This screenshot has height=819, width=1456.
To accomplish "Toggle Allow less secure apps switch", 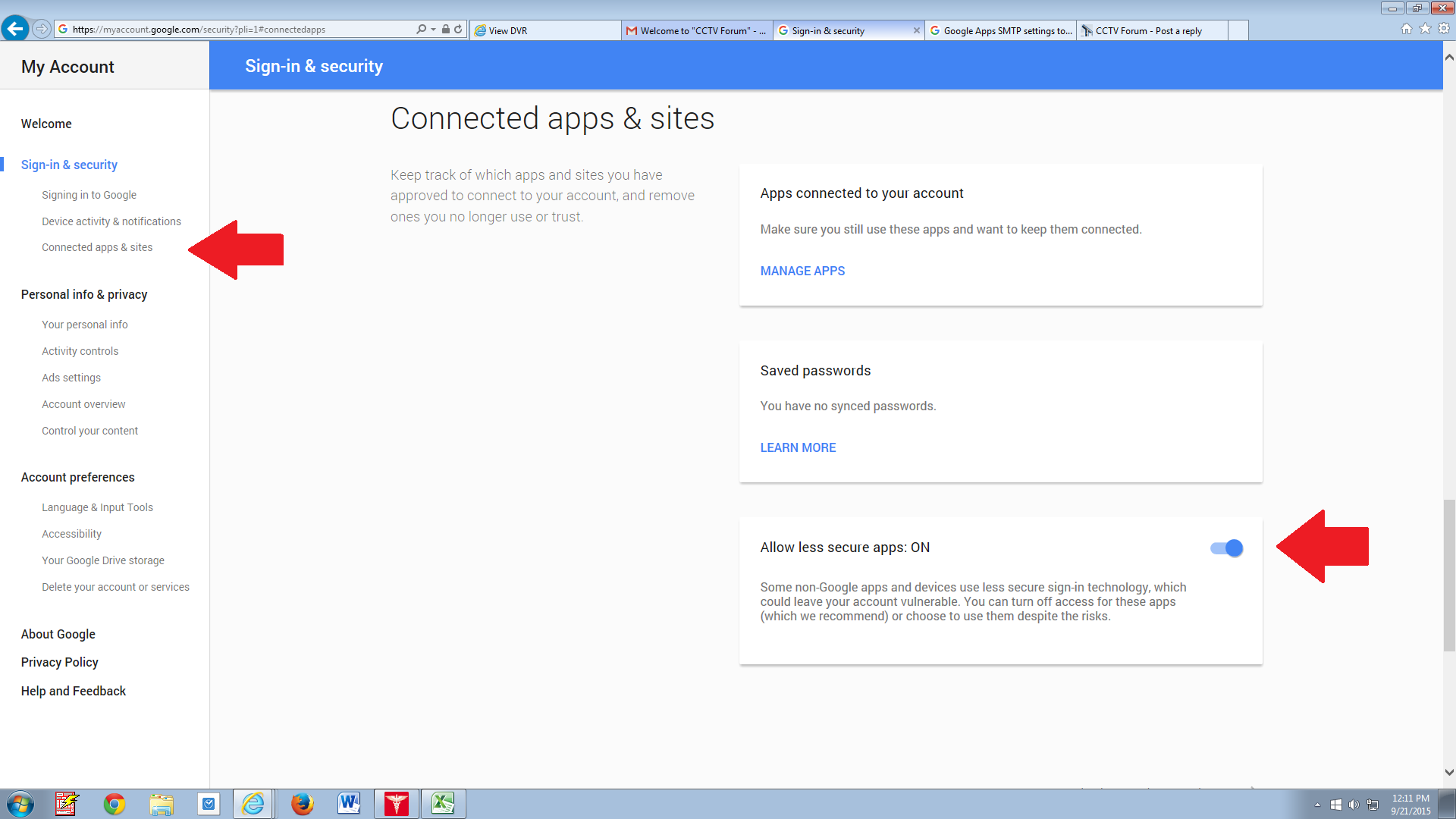I will point(1226,548).
